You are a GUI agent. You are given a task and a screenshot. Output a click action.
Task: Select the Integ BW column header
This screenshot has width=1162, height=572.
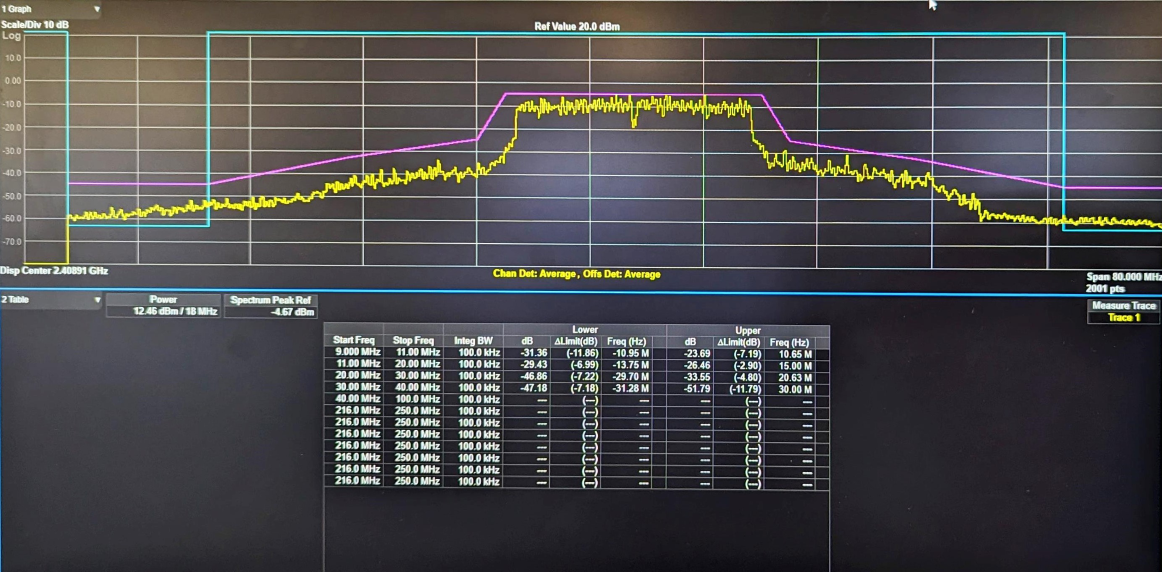click(x=470, y=341)
